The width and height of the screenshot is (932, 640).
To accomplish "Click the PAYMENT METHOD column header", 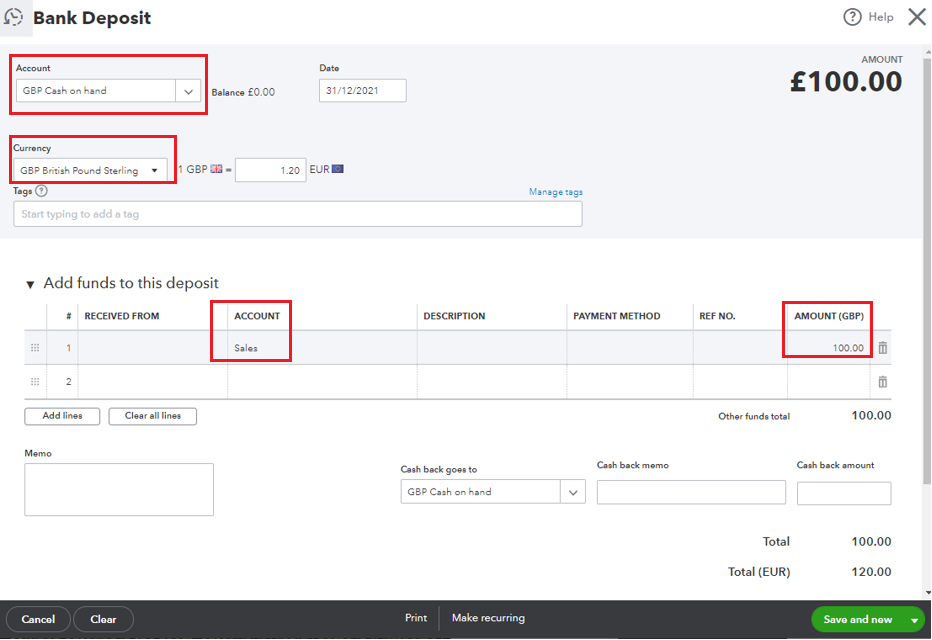I will (616, 316).
